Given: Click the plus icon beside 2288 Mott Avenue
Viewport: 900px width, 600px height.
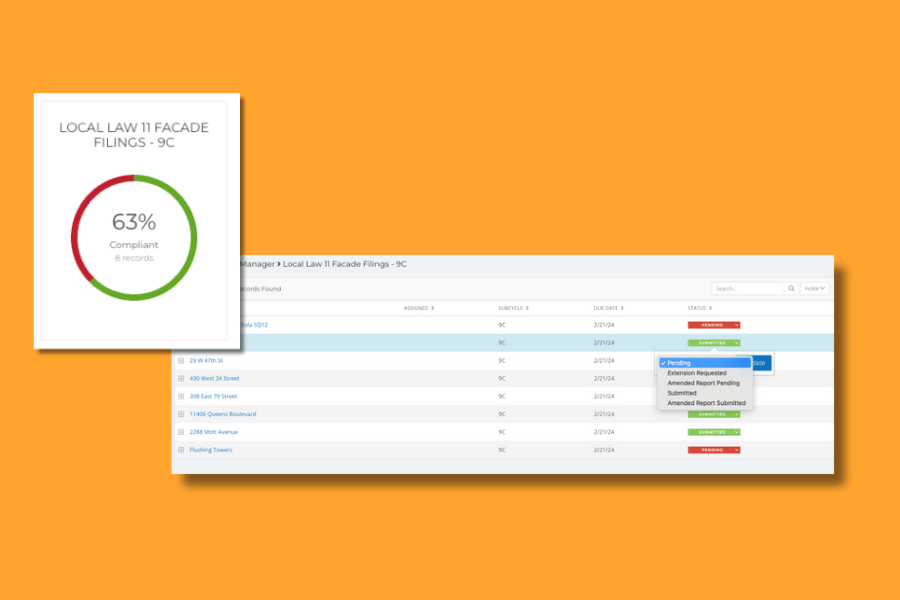Looking at the screenshot, I should [181, 432].
